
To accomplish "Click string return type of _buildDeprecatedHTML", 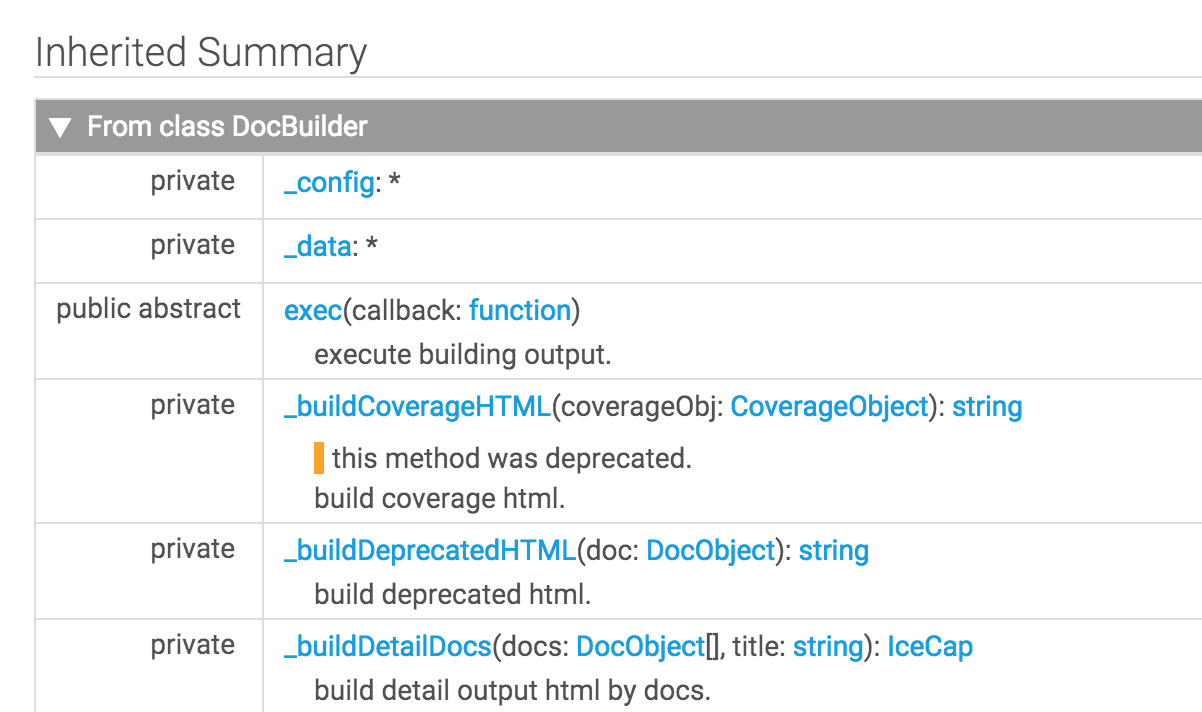I will pyautogui.click(x=834, y=551).
